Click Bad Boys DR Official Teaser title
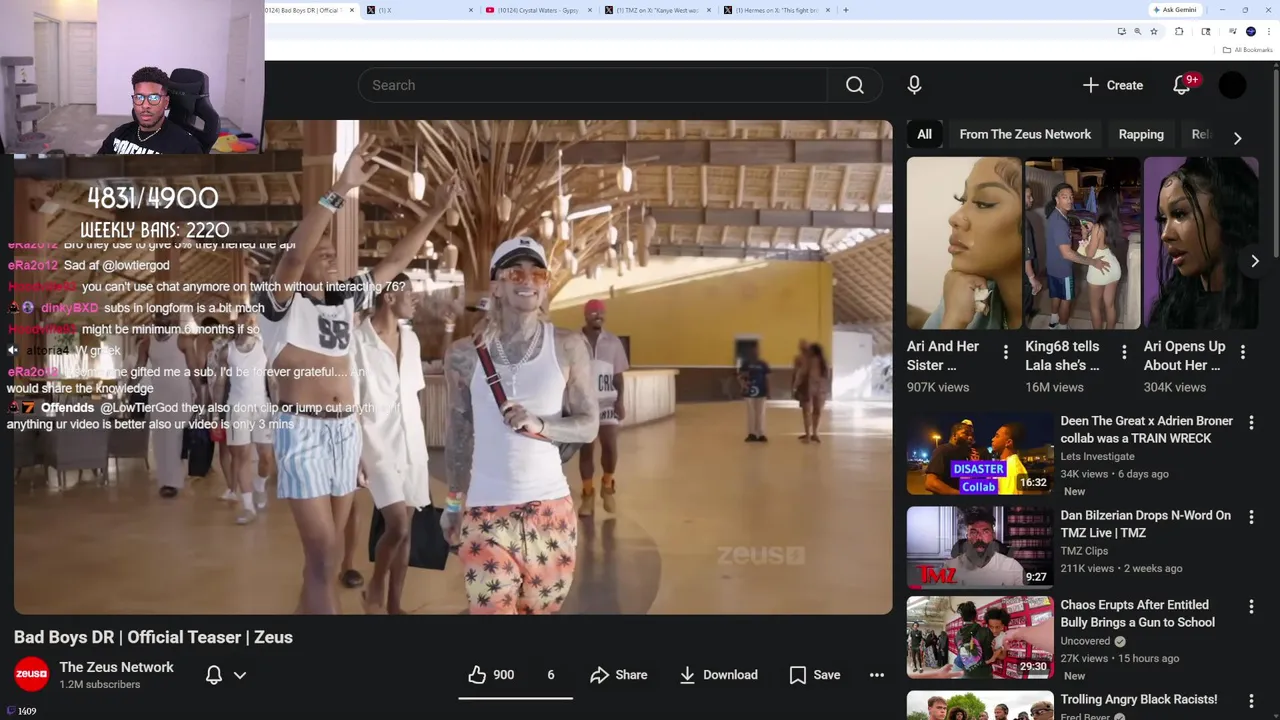Screen dimensions: 1280x720 (x=153, y=637)
